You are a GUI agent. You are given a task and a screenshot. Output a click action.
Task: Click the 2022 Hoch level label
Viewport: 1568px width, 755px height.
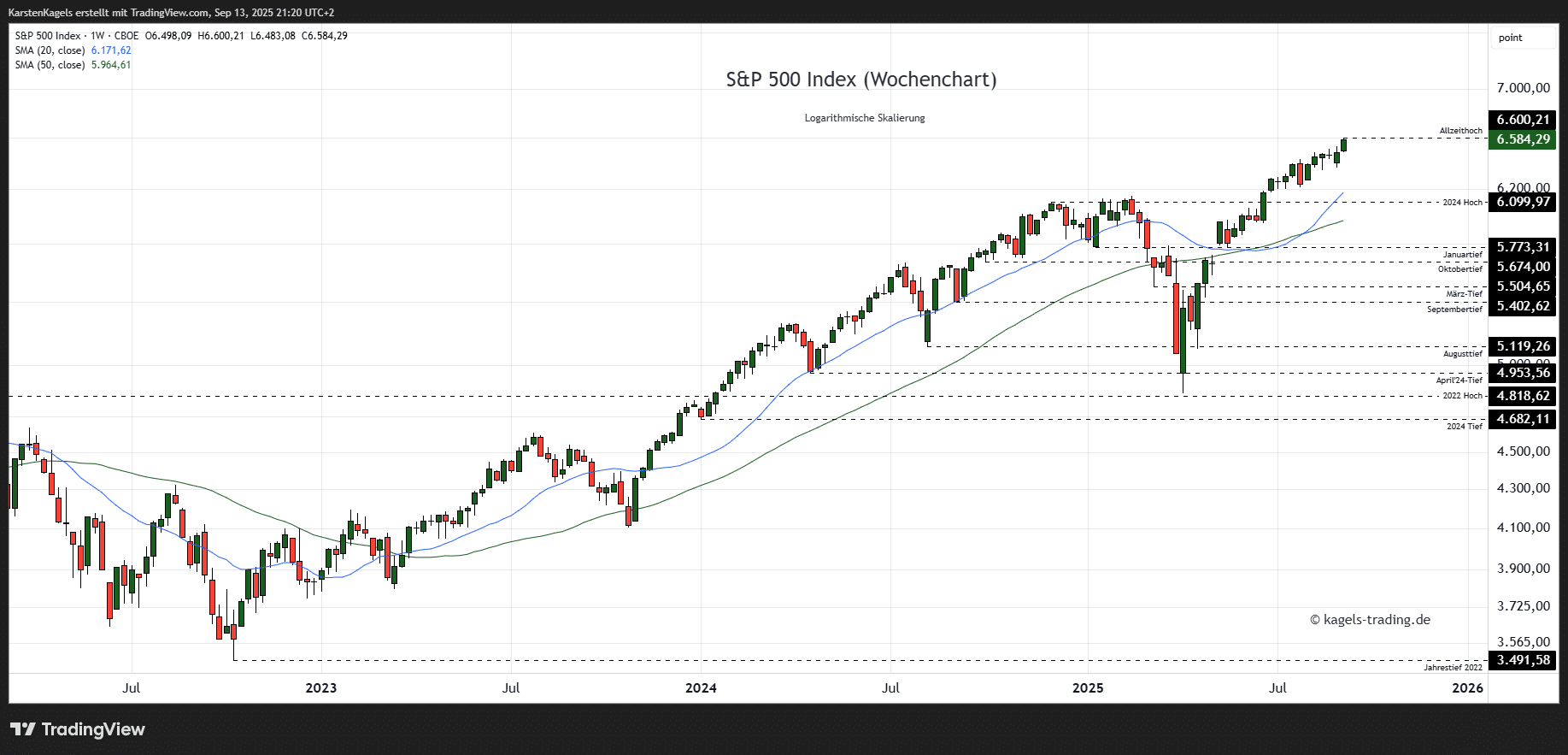[1463, 396]
